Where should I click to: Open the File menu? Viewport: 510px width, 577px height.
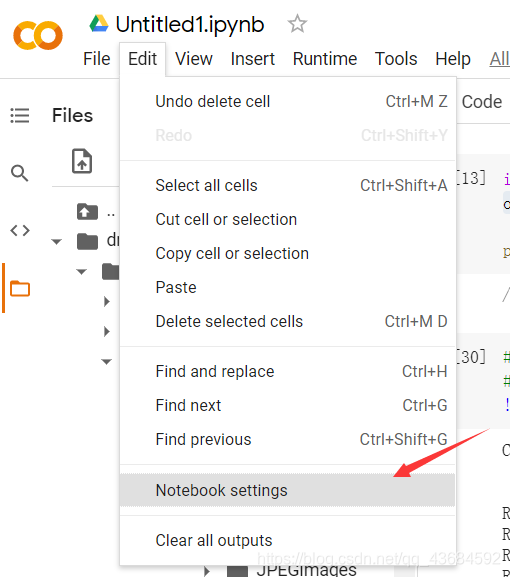pyautogui.click(x=96, y=59)
